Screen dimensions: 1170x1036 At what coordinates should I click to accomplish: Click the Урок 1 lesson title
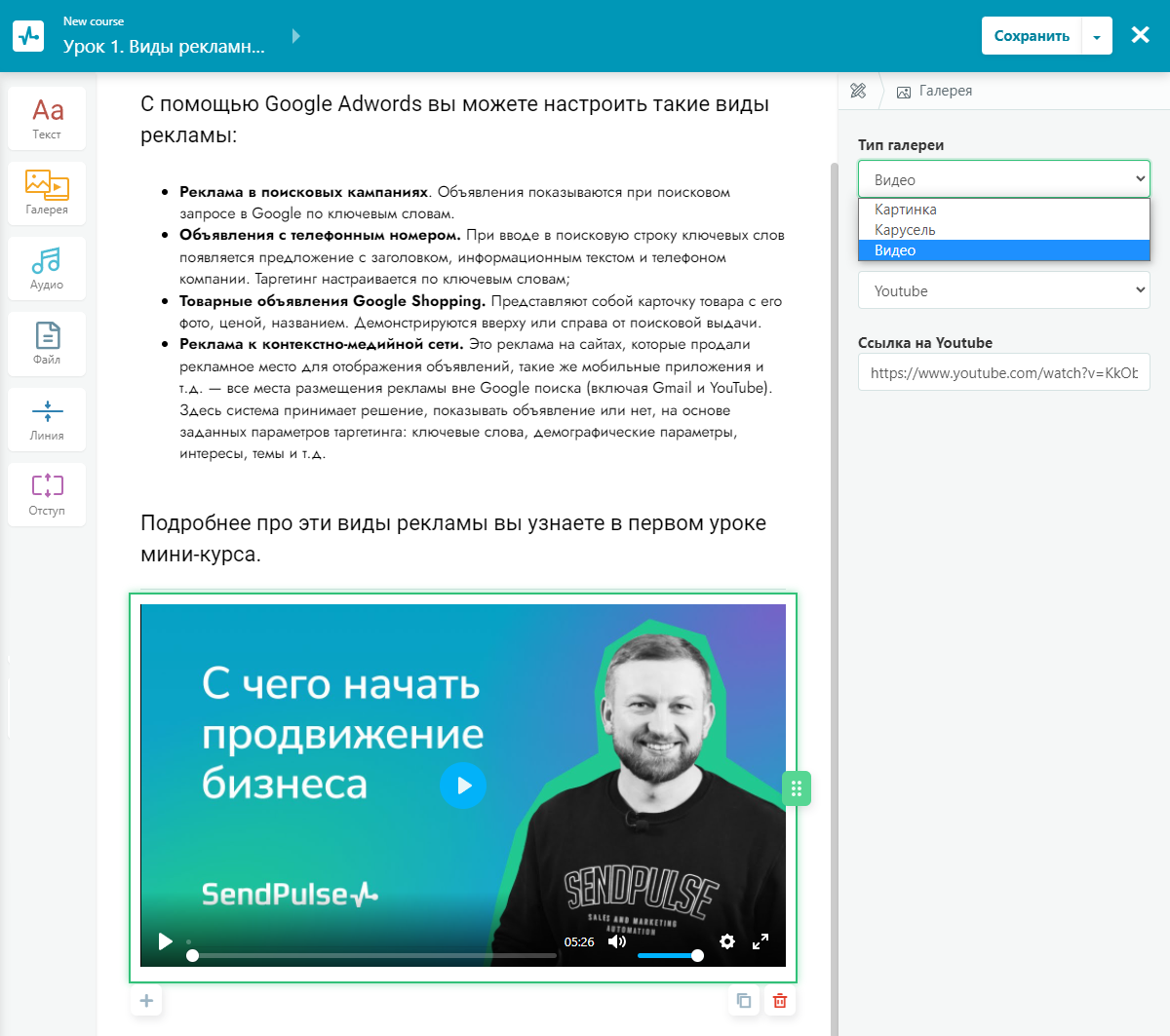[164, 46]
